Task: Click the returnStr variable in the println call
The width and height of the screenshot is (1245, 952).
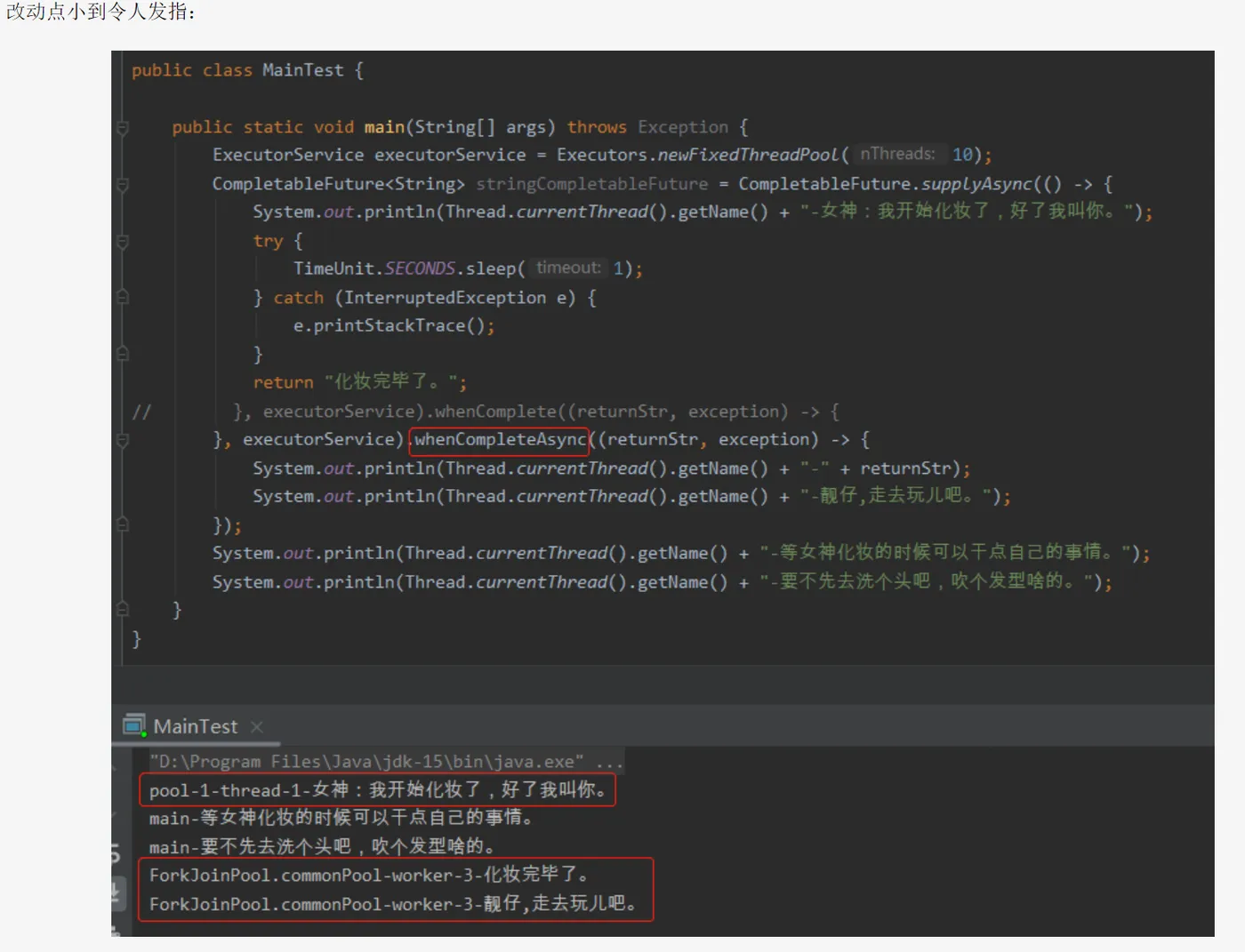Action: pos(905,468)
